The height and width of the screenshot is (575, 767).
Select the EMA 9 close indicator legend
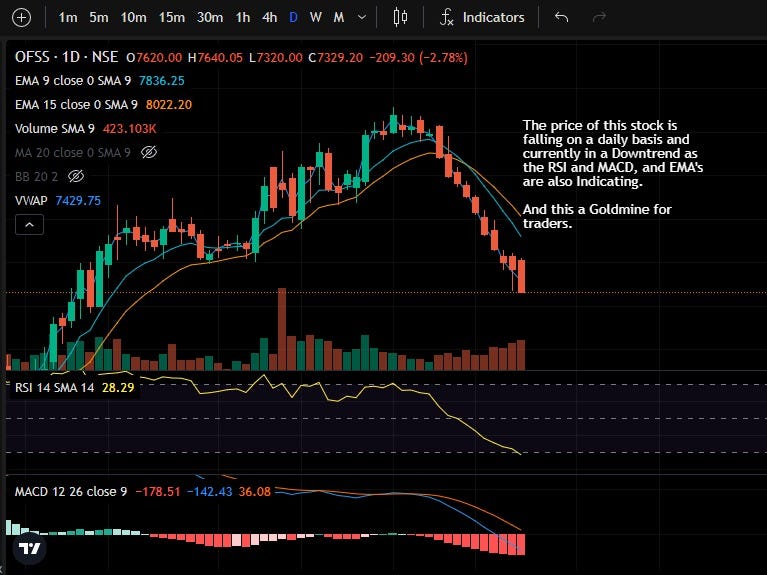73,81
